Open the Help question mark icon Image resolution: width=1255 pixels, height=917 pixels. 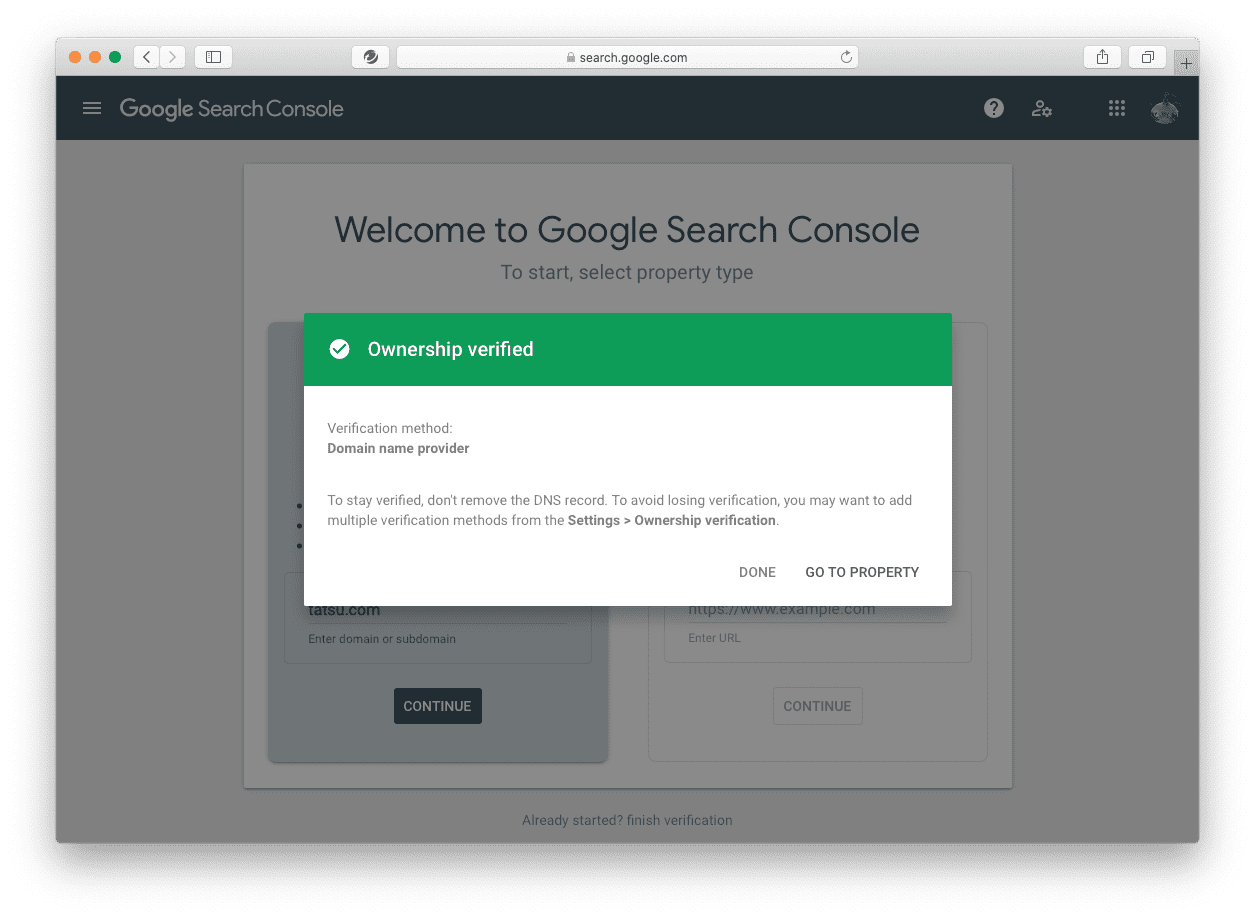click(993, 108)
